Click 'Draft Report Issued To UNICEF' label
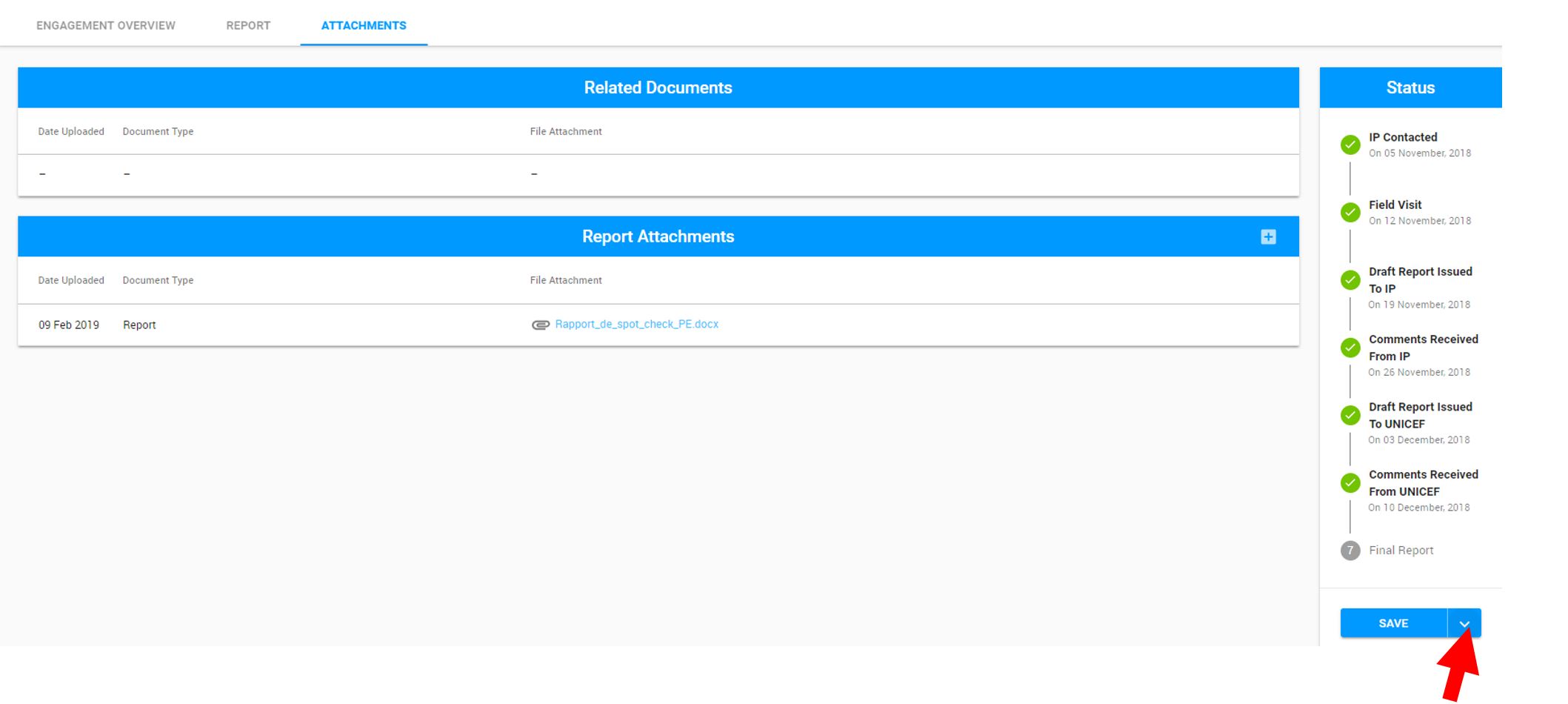Screen dimensions: 1568x704 [1421, 415]
